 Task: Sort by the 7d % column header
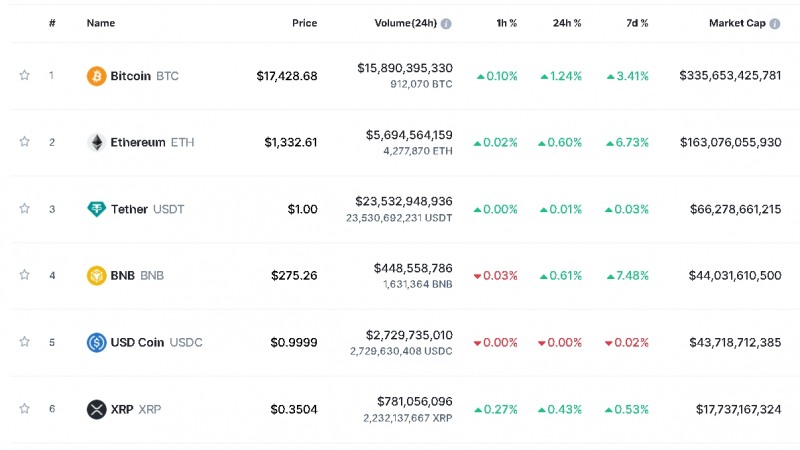(634, 23)
